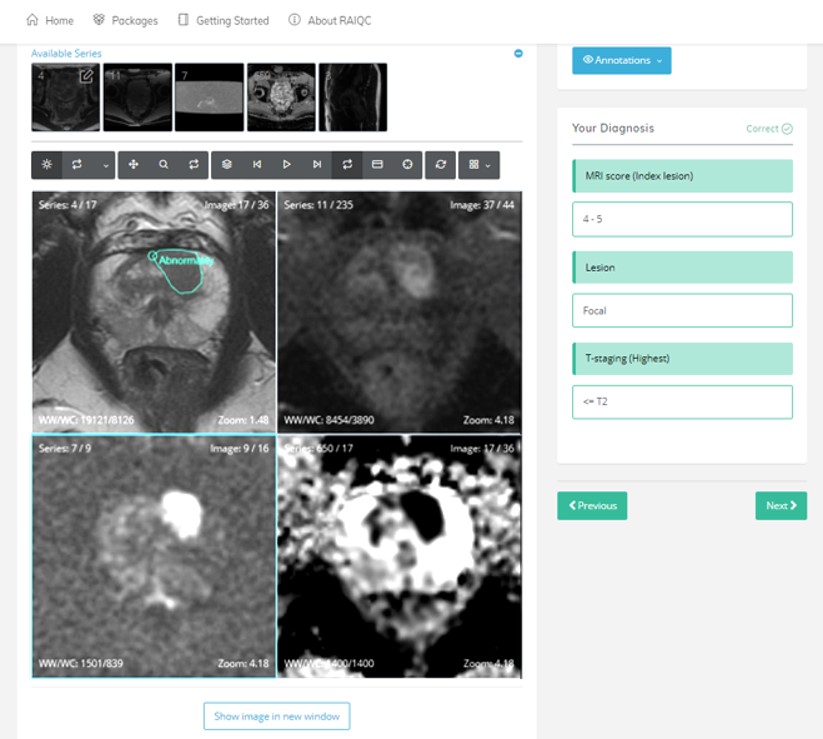This screenshot has height=739, width=823.
Task: Play the cine loop
Action: click(x=287, y=165)
